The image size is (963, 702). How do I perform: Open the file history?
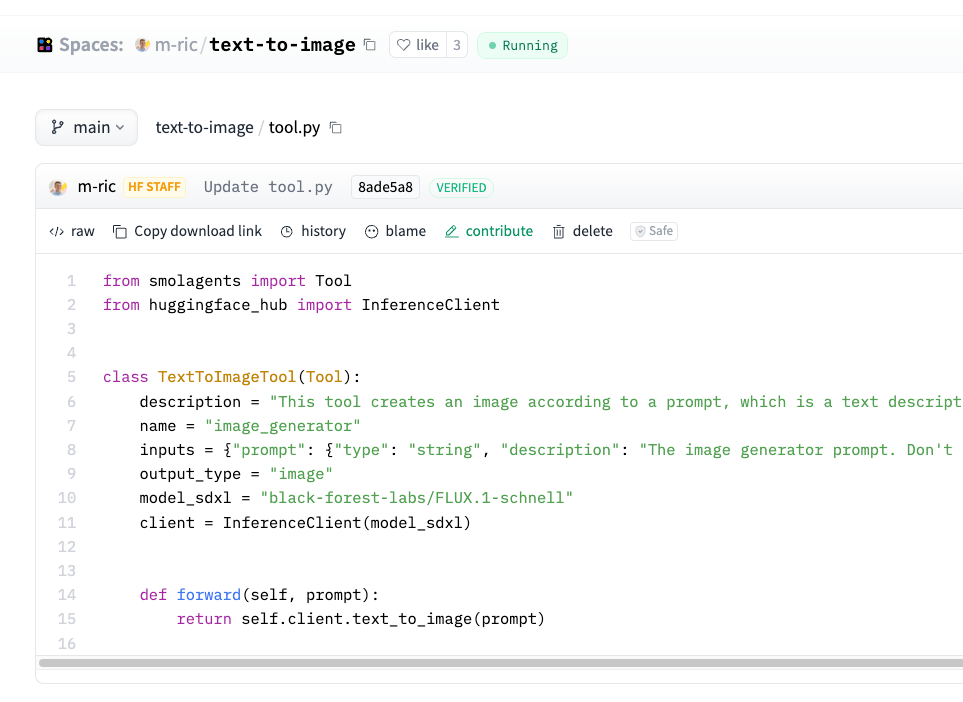point(313,231)
